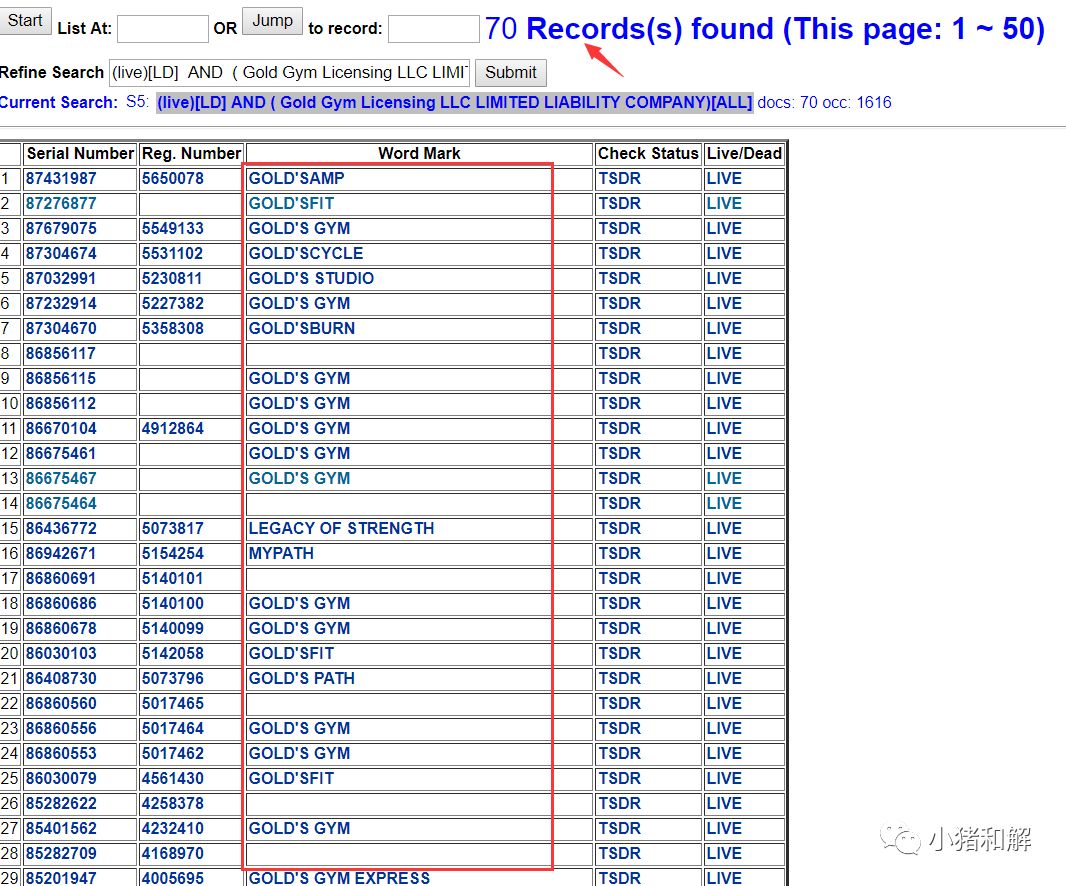Viewport: 1066px width, 886px height.
Task: Open the LEGACY OF STRENGTH word mark
Action: click(341, 529)
